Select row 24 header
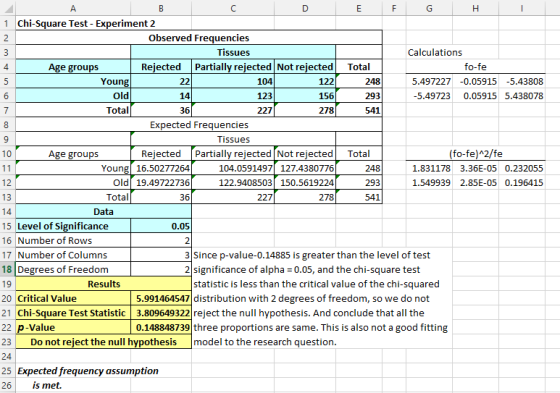The width and height of the screenshot is (560, 393). [8, 356]
